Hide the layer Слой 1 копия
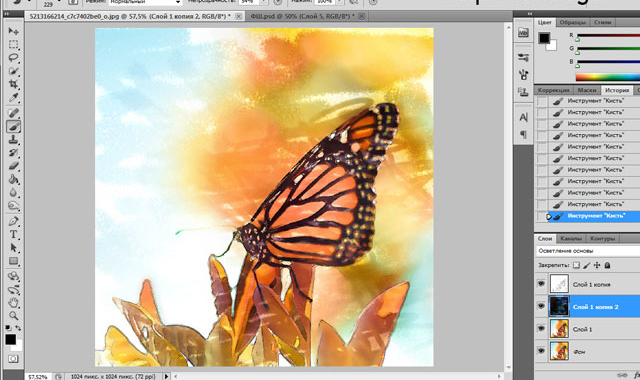 coord(541,283)
